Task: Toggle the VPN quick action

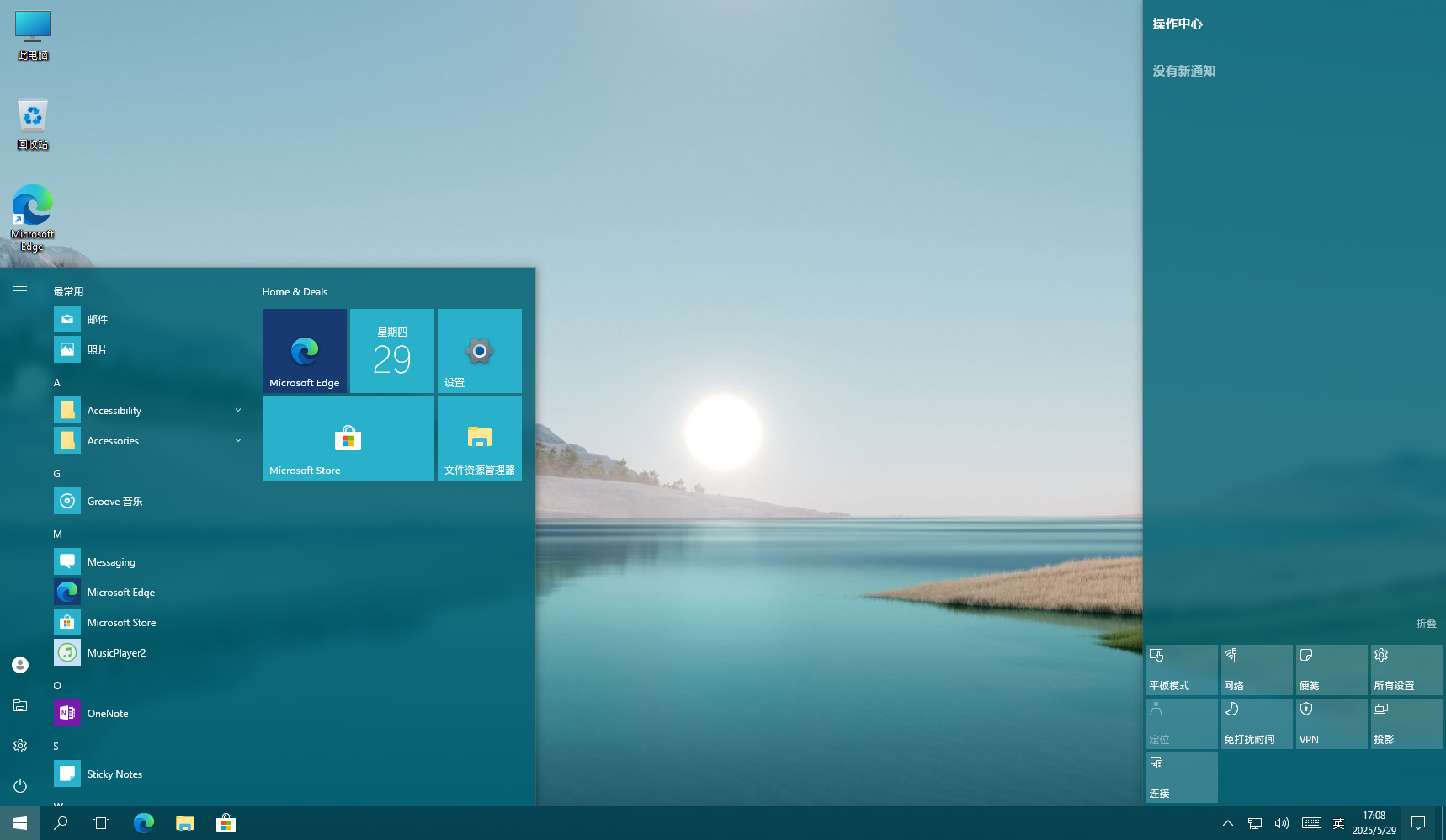Action: (1331, 724)
